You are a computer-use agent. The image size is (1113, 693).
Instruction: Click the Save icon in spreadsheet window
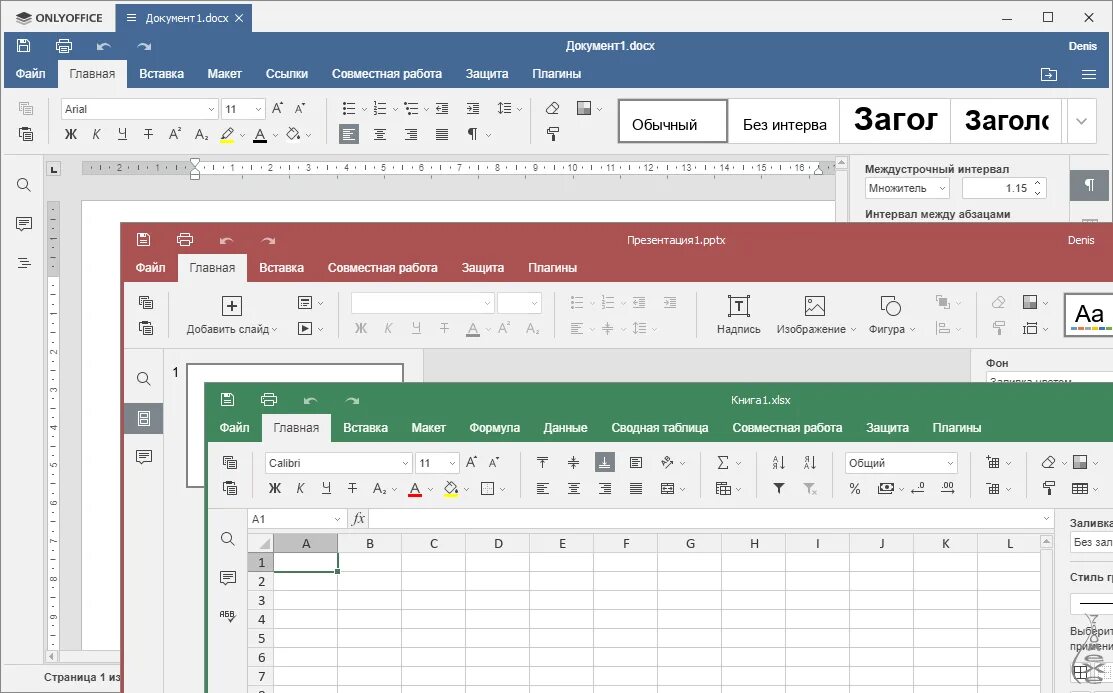[227, 400]
